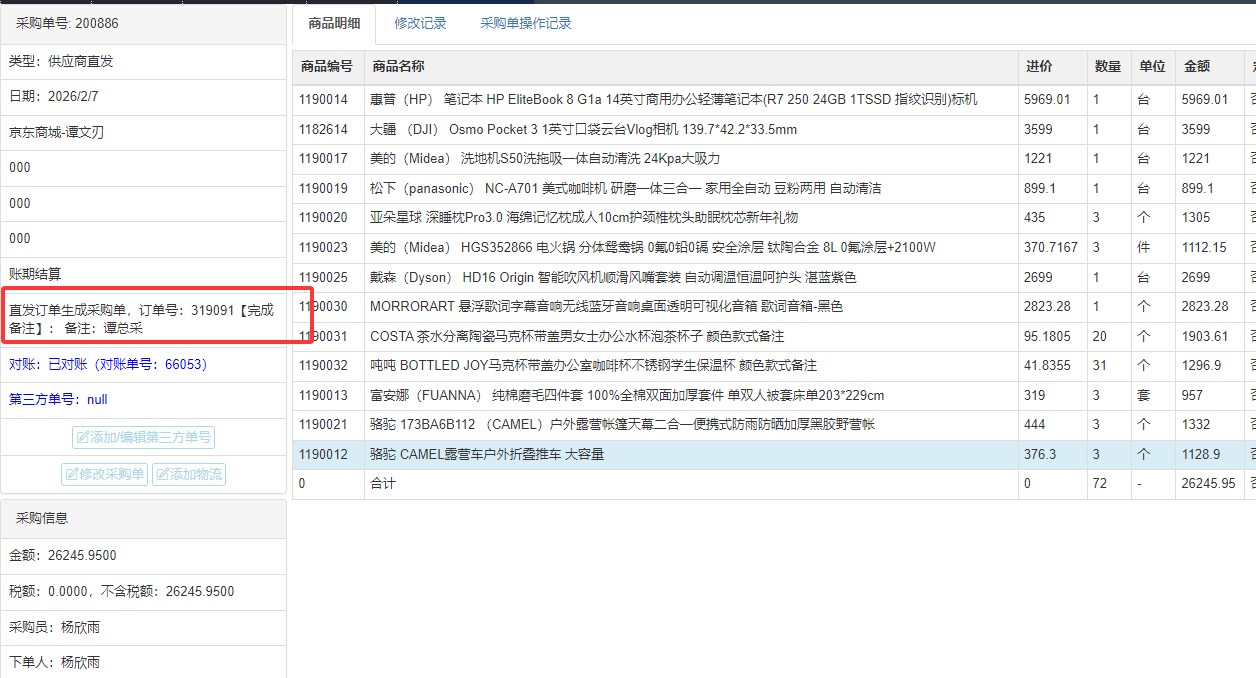The width and height of the screenshot is (1256, 678).
Task: Click the 对账单号 66053 reconciliation link
Action: (x=108, y=364)
